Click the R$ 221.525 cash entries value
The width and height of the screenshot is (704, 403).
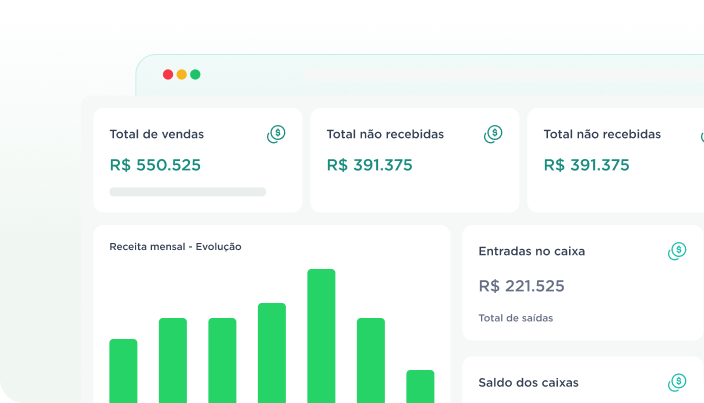coord(521,286)
